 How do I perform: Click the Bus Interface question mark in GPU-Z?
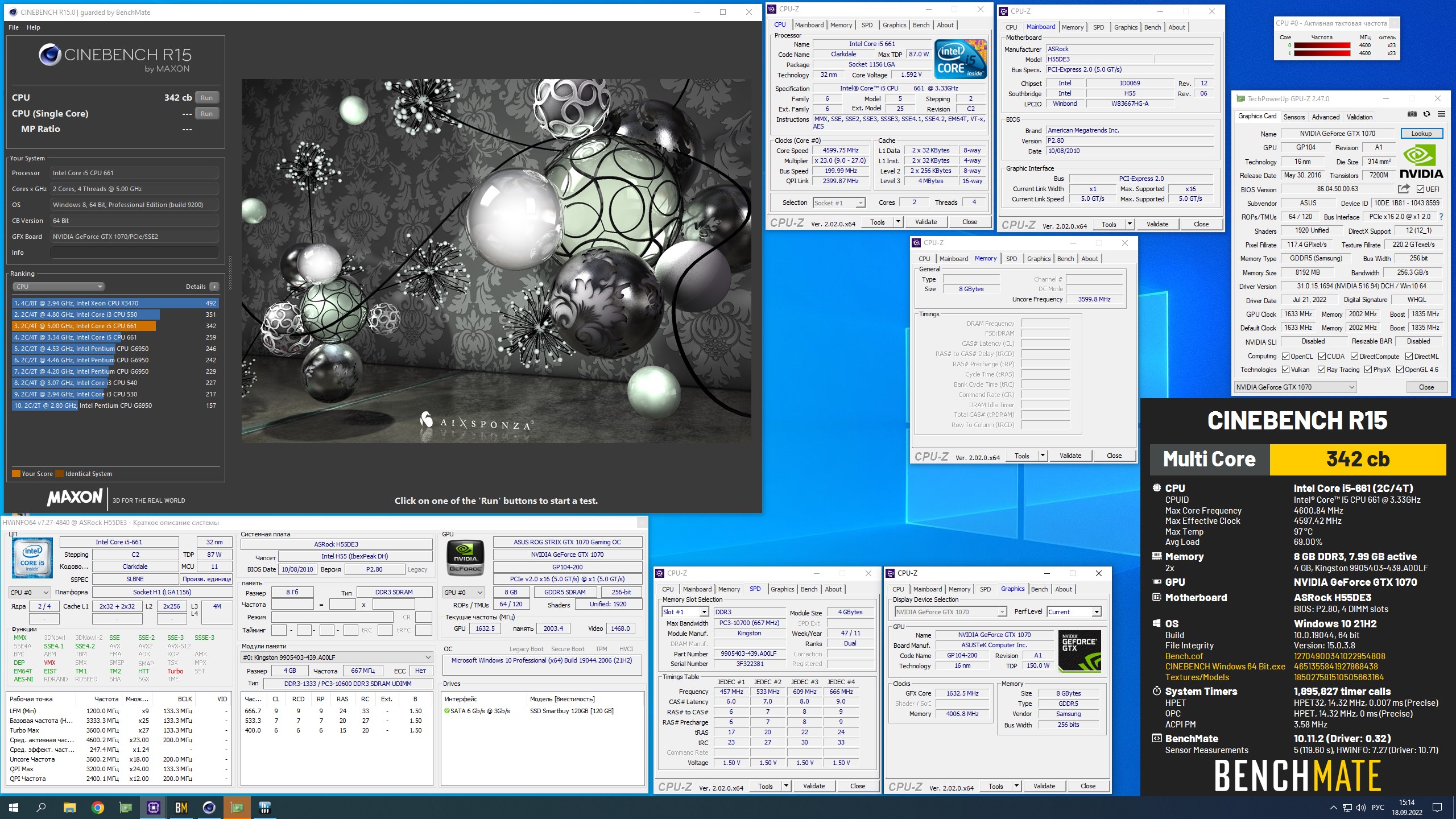[x=1441, y=217]
